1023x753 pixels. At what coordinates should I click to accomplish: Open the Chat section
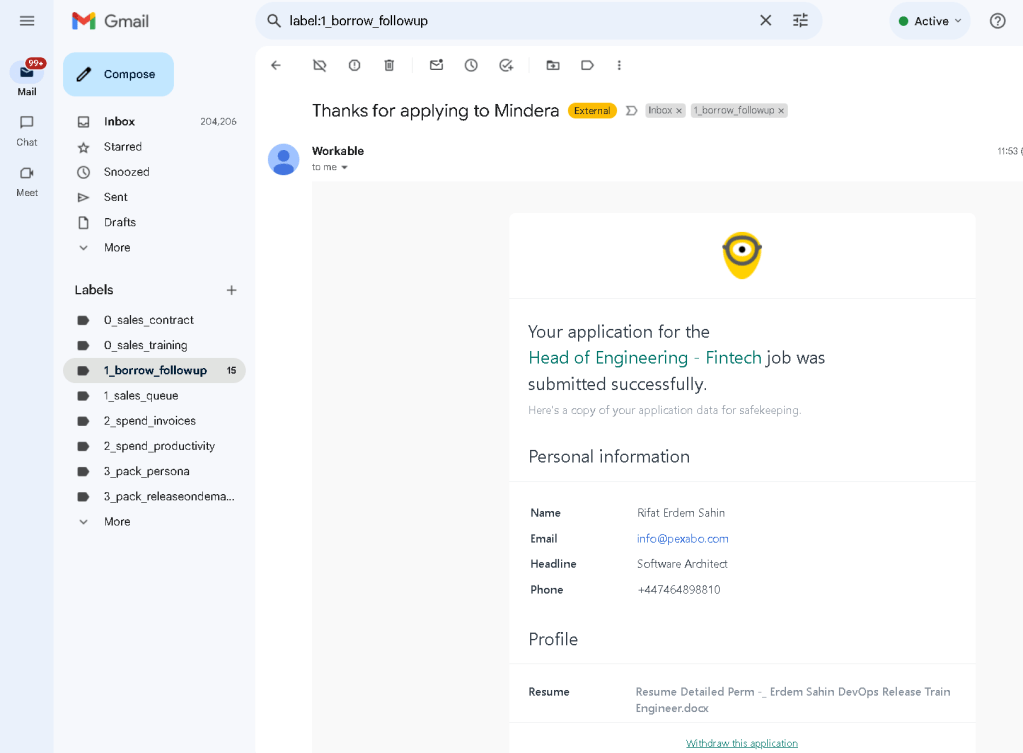pos(27,131)
